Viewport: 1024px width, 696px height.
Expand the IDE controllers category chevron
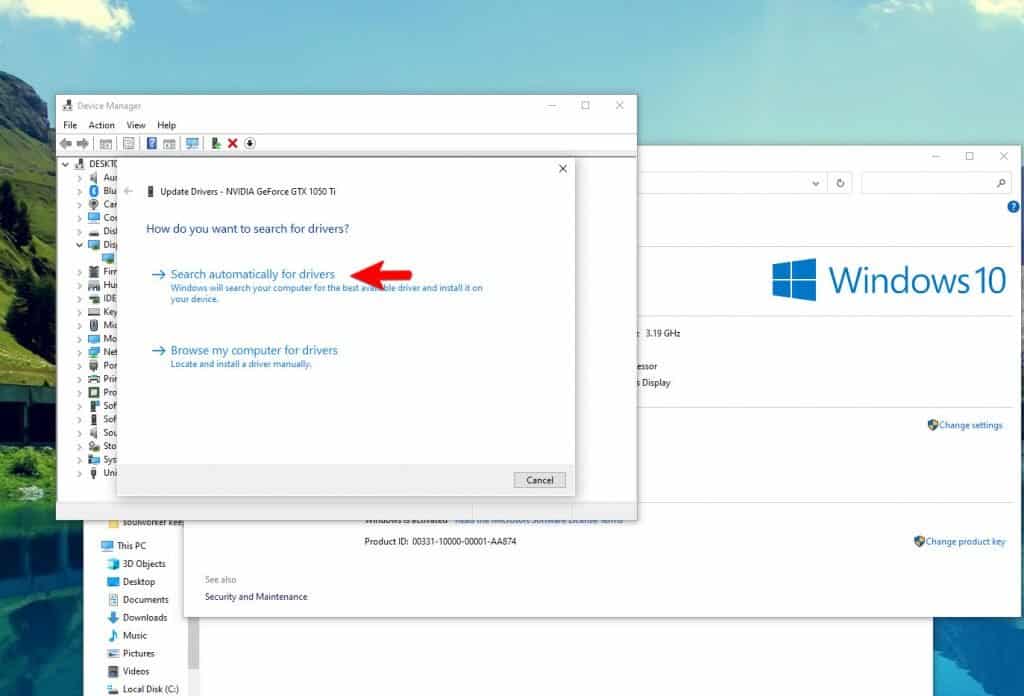(79, 298)
